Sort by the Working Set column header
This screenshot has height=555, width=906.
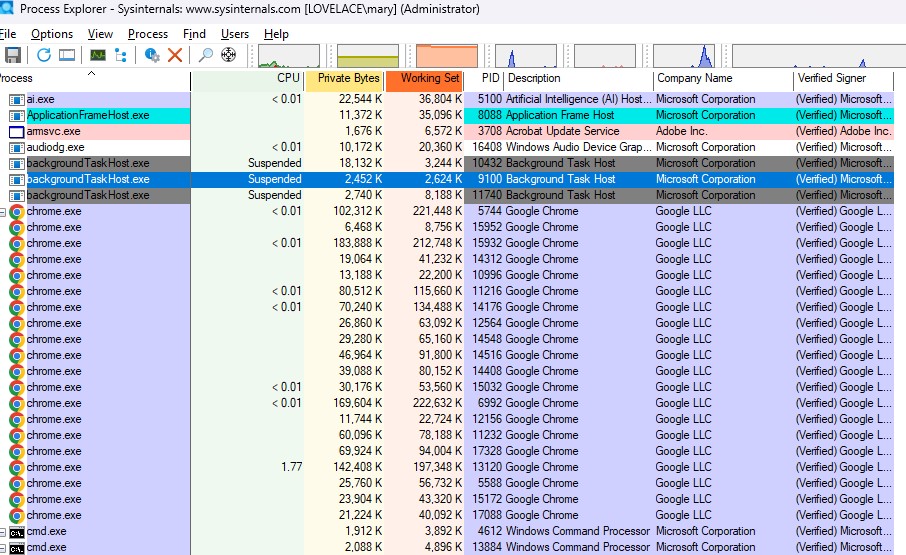[424, 79]
